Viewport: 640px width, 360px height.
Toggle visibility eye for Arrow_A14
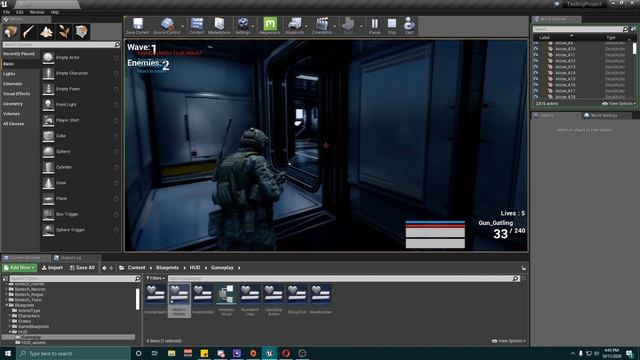tap(536, 73)
